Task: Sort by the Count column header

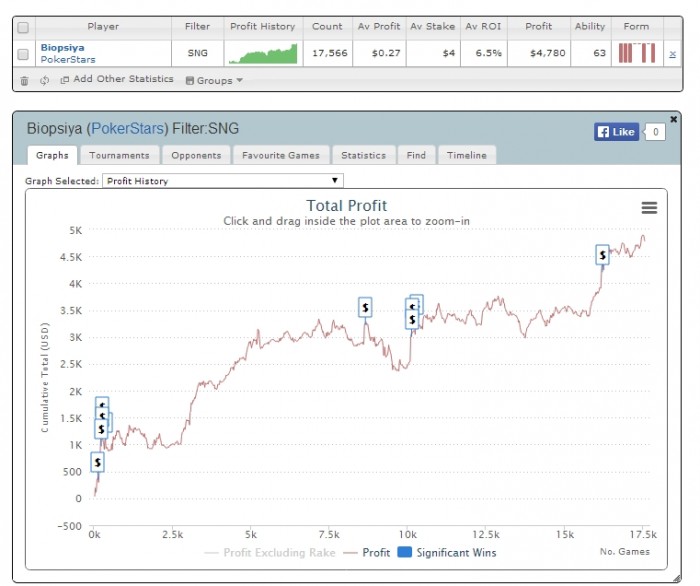Action: point(327,26)
